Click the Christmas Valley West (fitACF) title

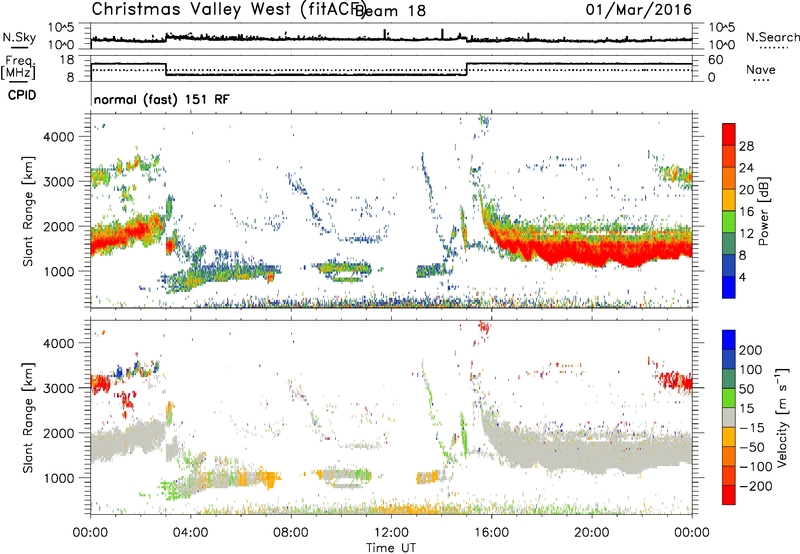click(x=229, y=10)
